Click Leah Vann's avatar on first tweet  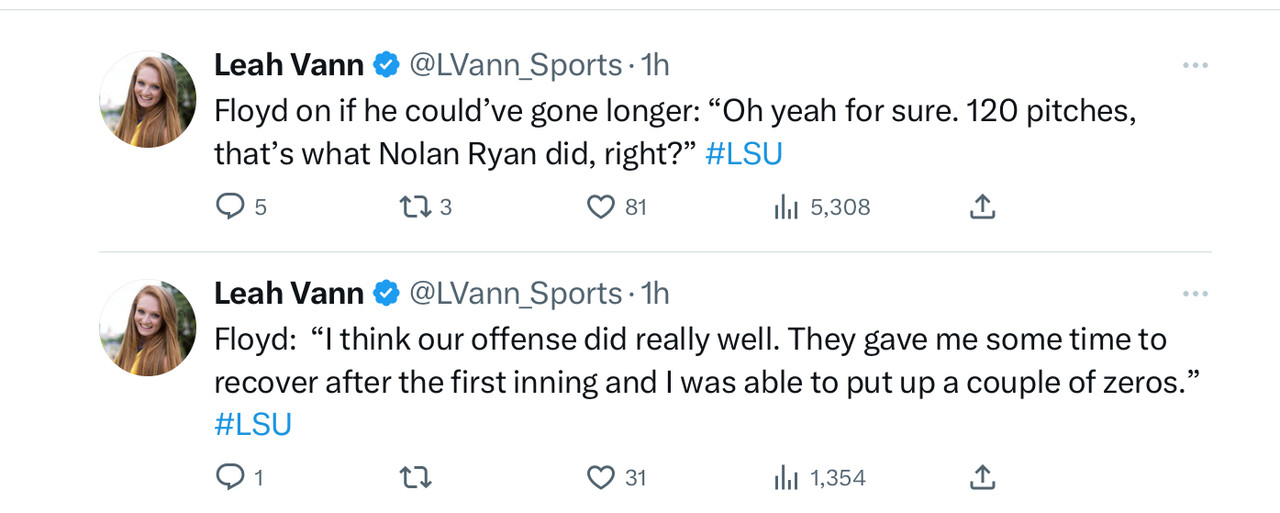click(148, 99)
